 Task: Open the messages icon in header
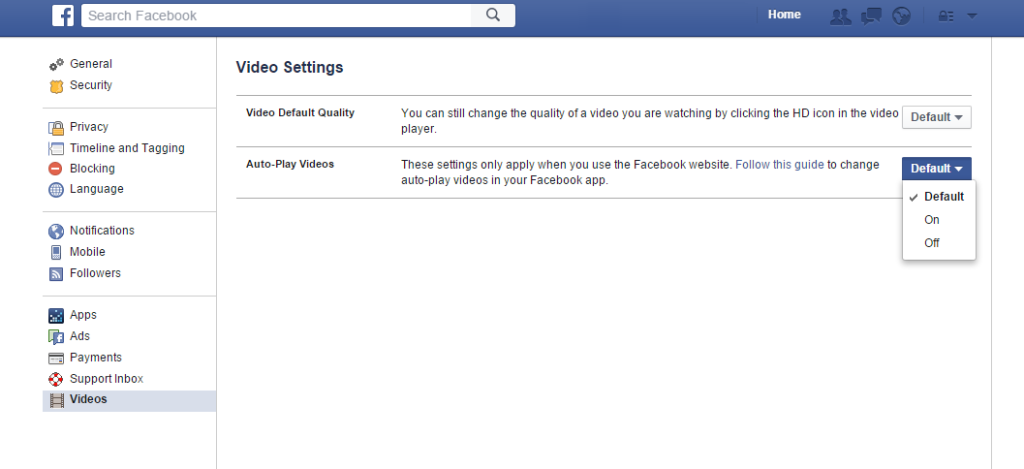click(871, 16)
